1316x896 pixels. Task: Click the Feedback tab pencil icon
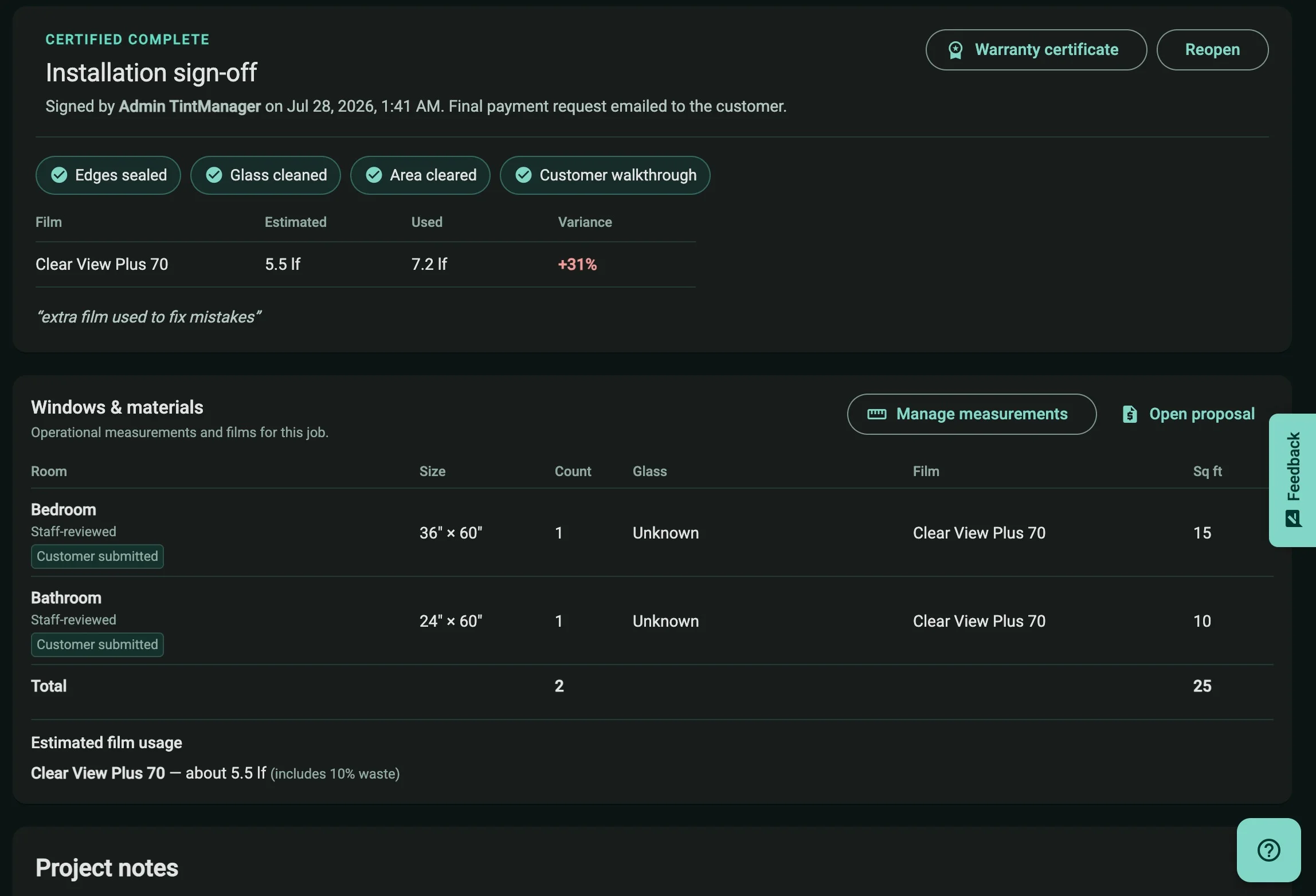[1293, 518]
